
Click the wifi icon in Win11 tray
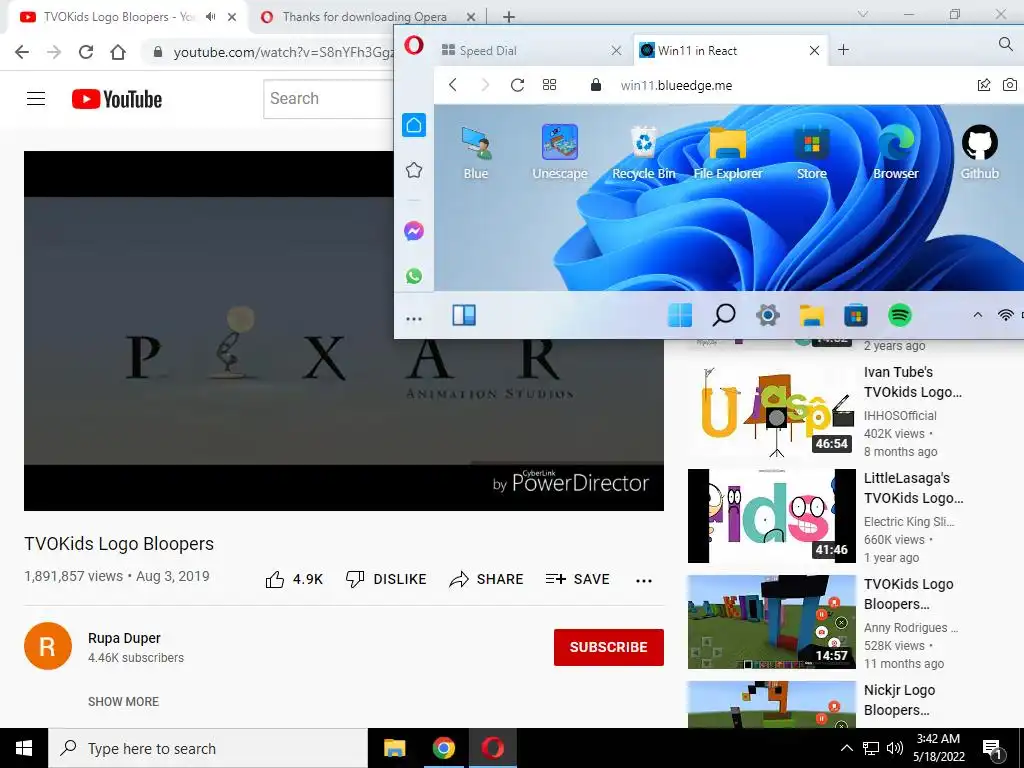tap(1006, 315)
